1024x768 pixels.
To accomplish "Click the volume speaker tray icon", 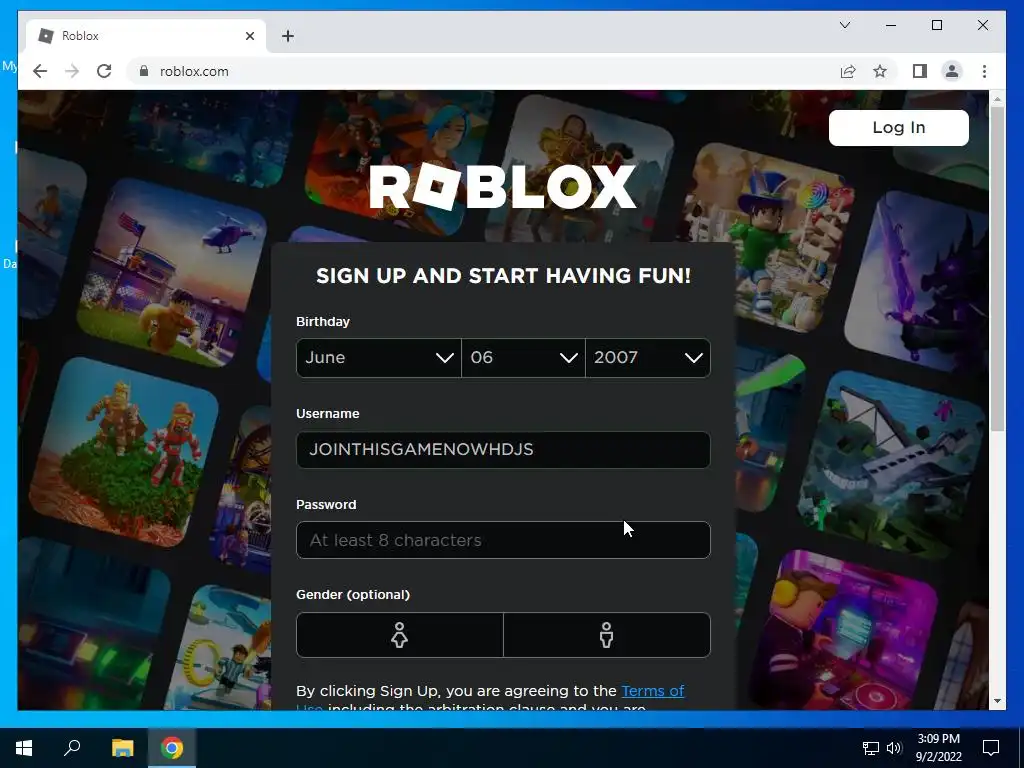I will coord(894,748).
